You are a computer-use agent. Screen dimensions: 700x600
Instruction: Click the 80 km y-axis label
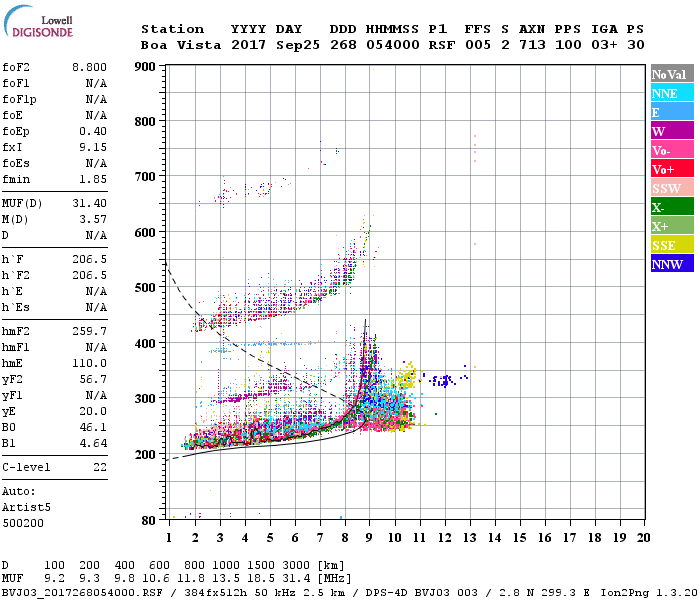[149, 521]
